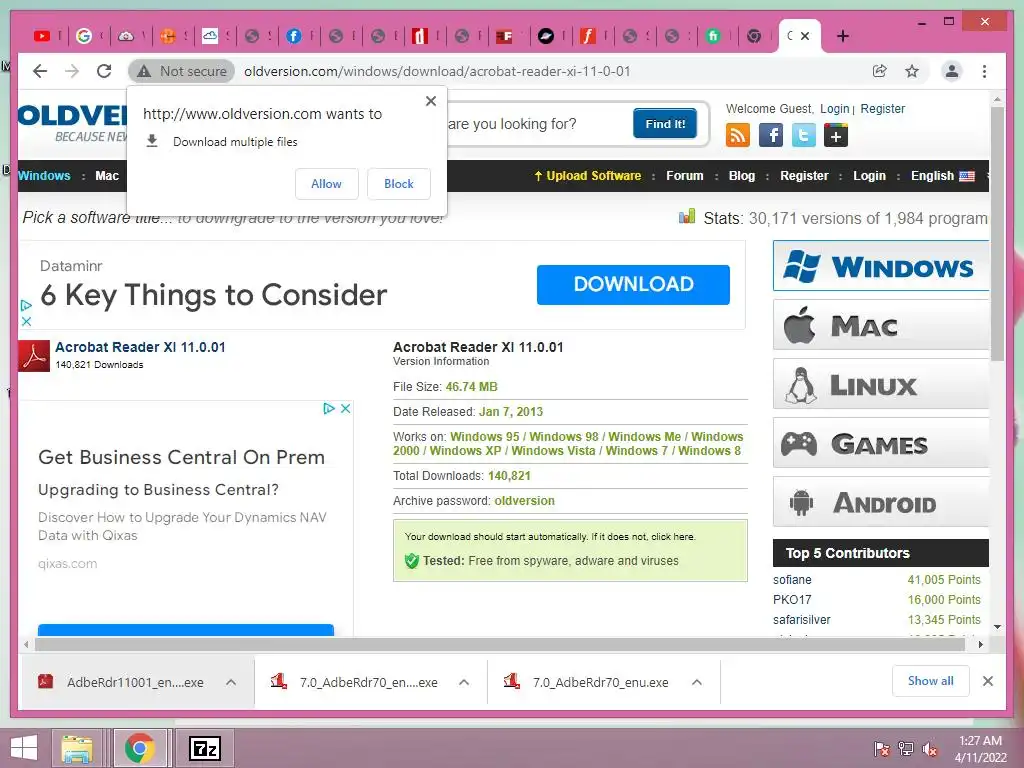Viewport: 1024px width, 768px height.
Task: Open contributor sofiane profile
Action: (x=792, y=580)
